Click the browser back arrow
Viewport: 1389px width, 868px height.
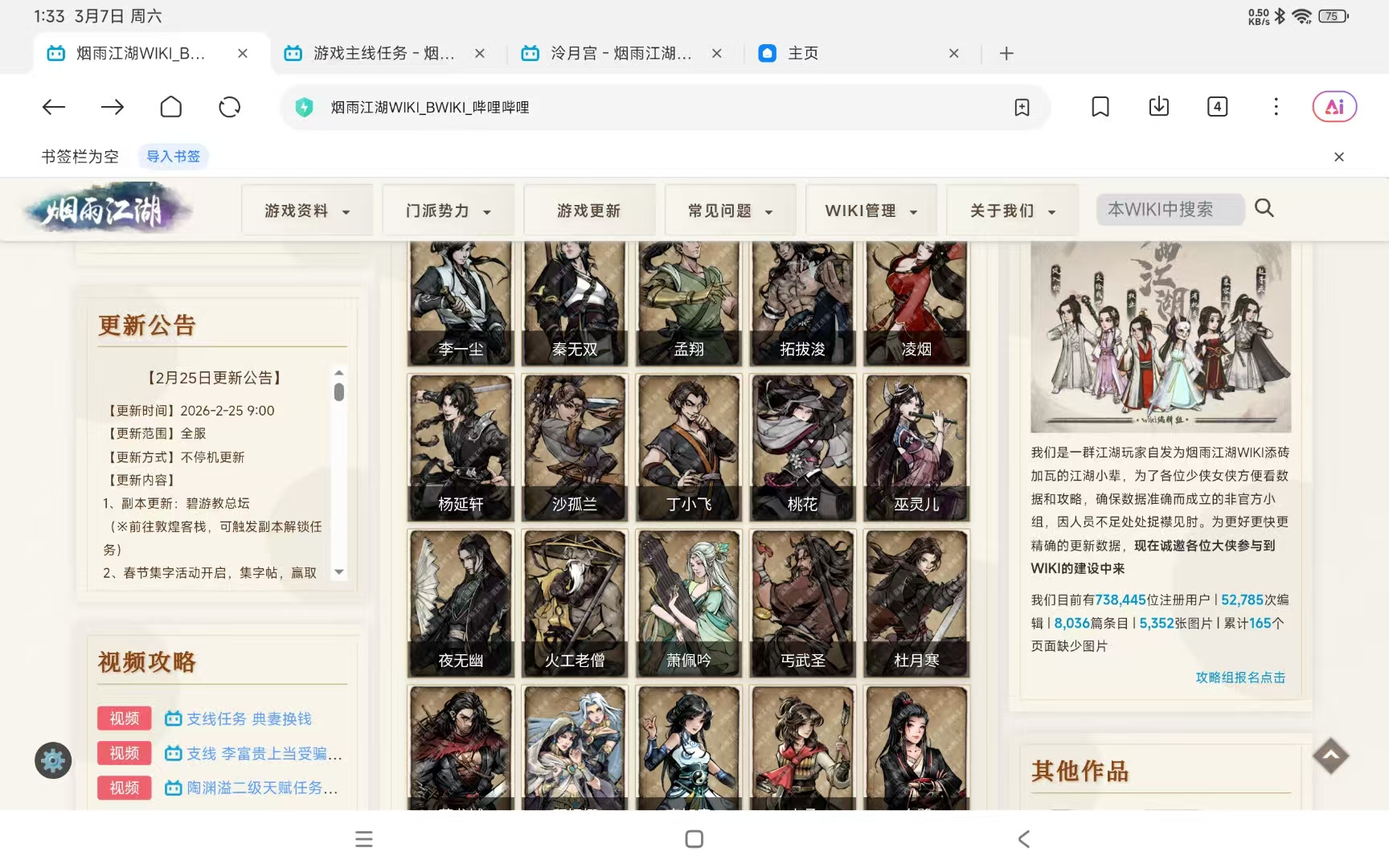point(54,107)
